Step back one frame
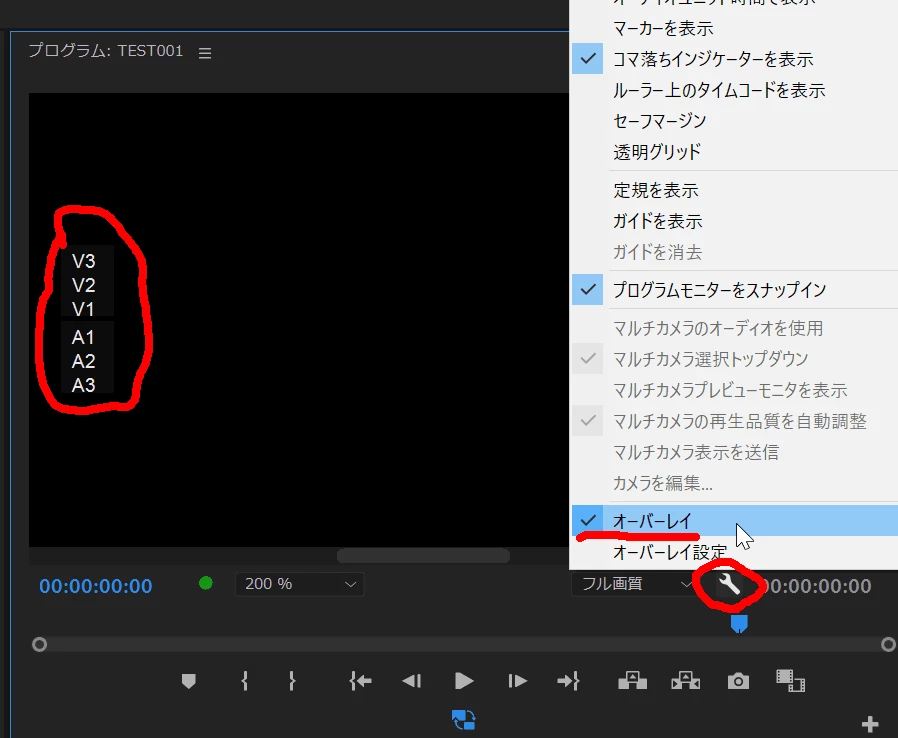The width and height of the screenshot is (898, 738). pyautogui.click(x=412, y=681)
